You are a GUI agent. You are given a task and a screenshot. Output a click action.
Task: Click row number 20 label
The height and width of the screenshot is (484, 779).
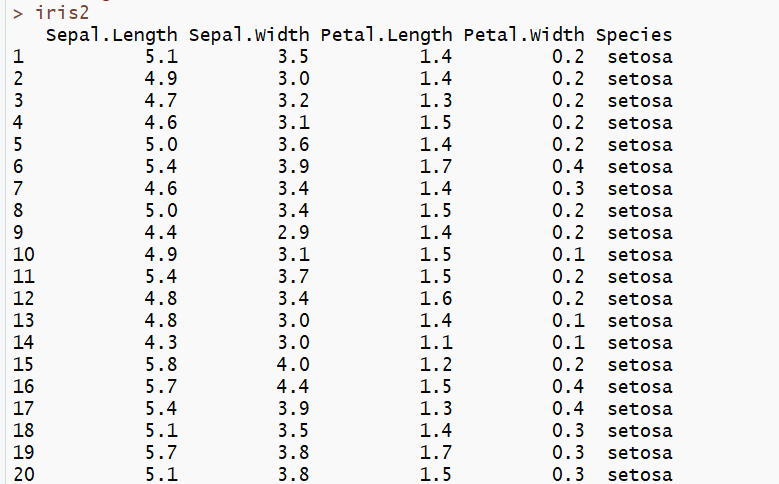[x=24, y=475]
